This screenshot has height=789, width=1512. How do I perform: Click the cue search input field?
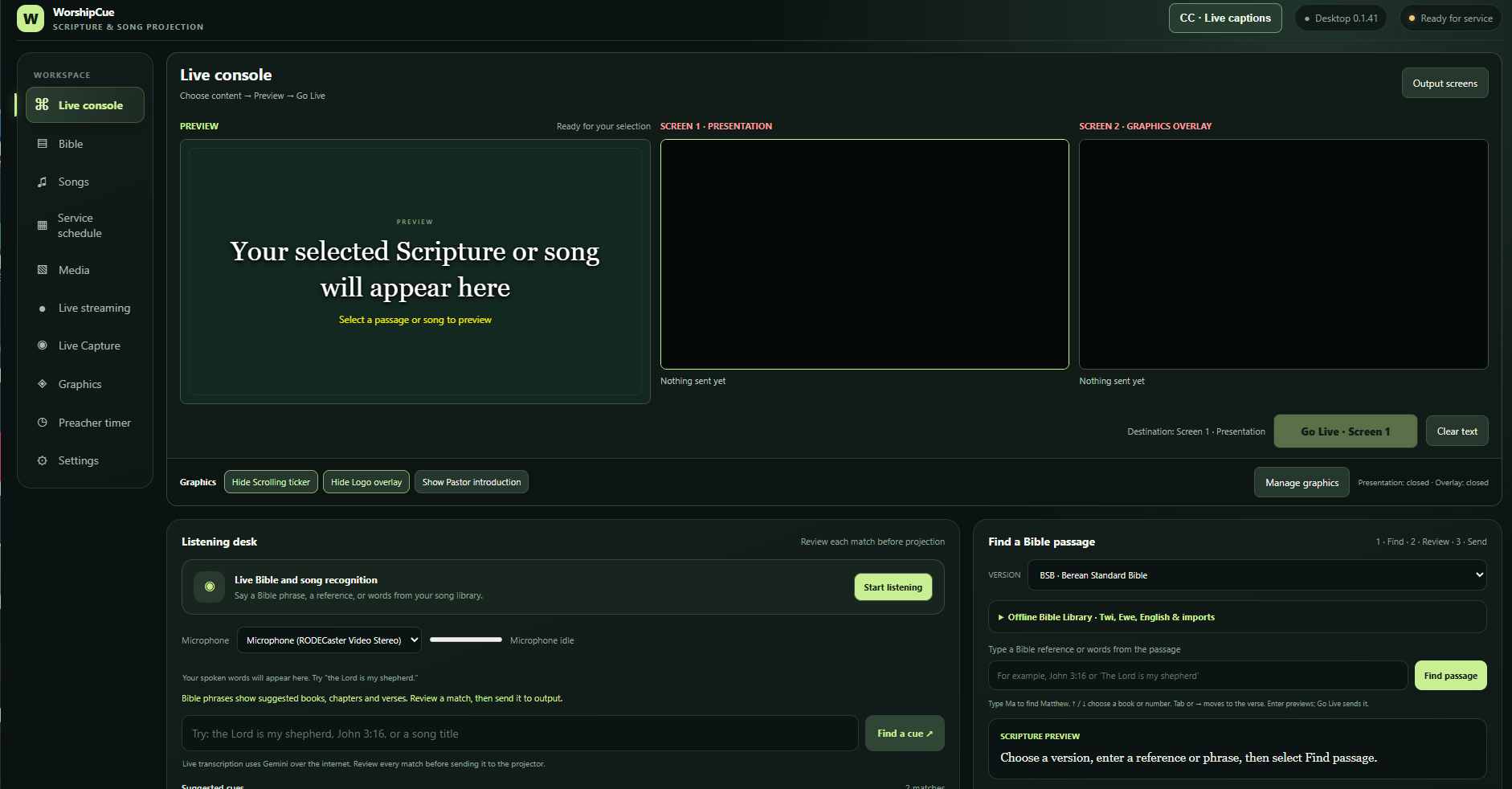click(520, 734)
